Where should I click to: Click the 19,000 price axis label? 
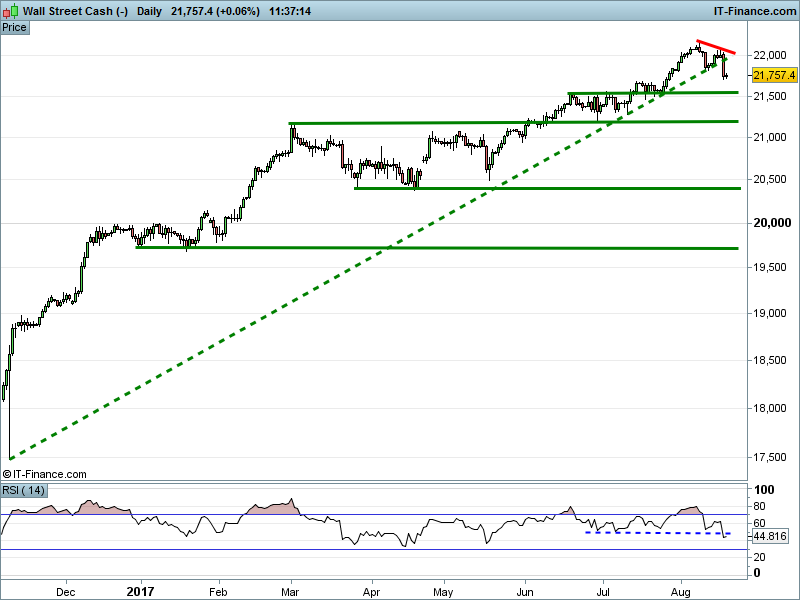(769, 313)
